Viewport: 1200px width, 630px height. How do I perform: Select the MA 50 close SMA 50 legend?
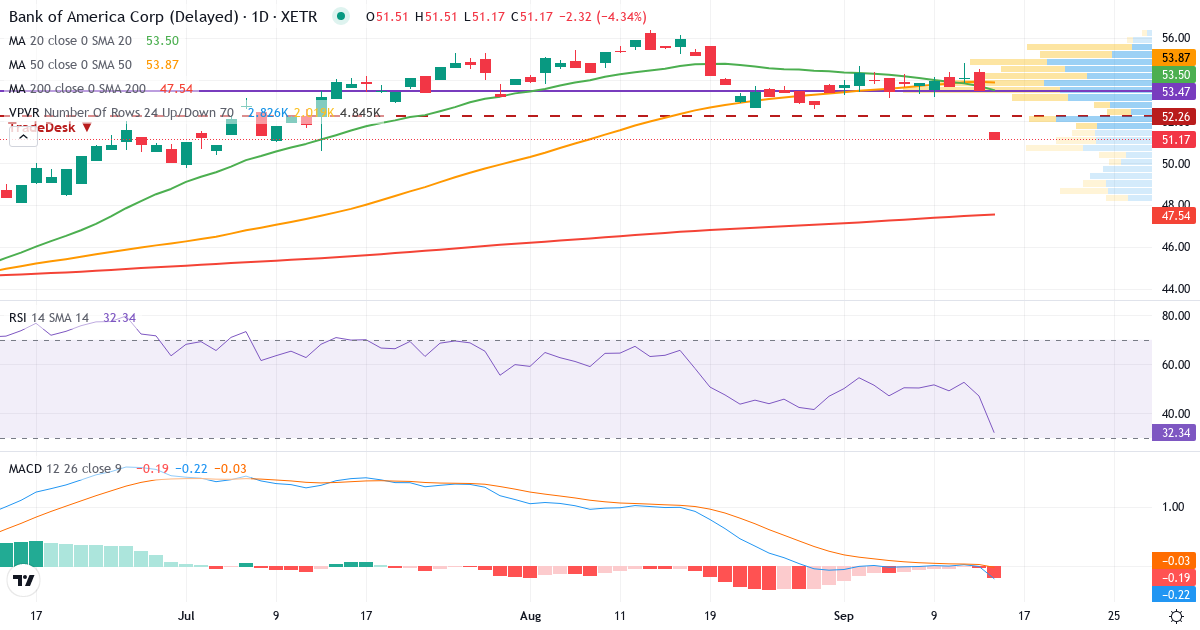click(70, 65)
